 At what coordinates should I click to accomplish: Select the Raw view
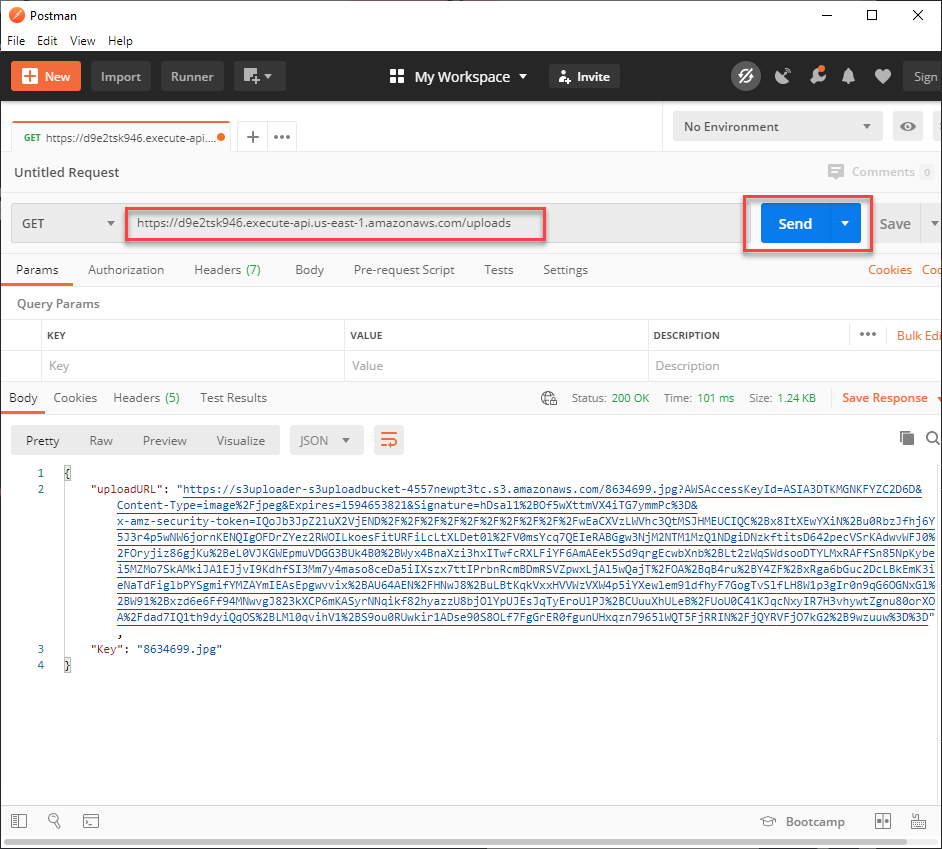pyautogui.click(x=101, y=440)
